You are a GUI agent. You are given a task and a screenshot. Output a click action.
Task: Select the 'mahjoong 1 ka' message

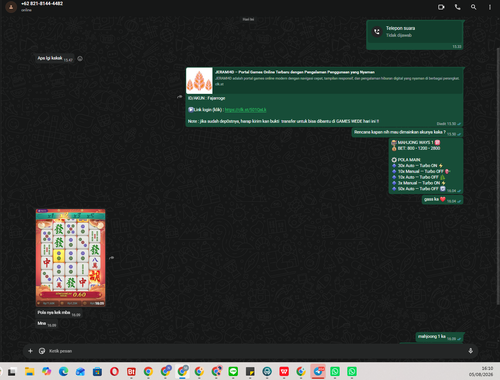click(x=439, y=337)
